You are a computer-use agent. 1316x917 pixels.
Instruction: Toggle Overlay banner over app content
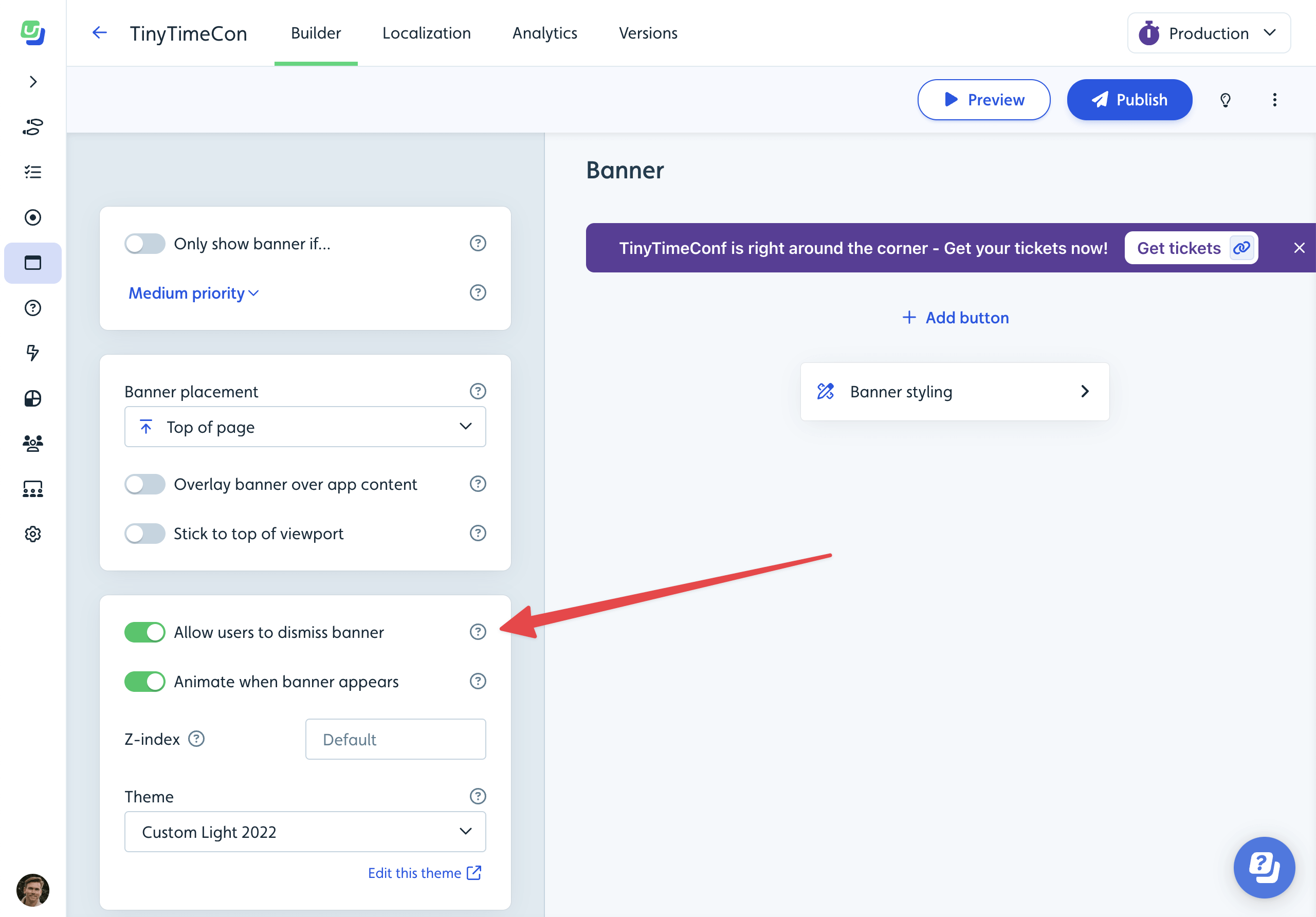click(145, 485)
